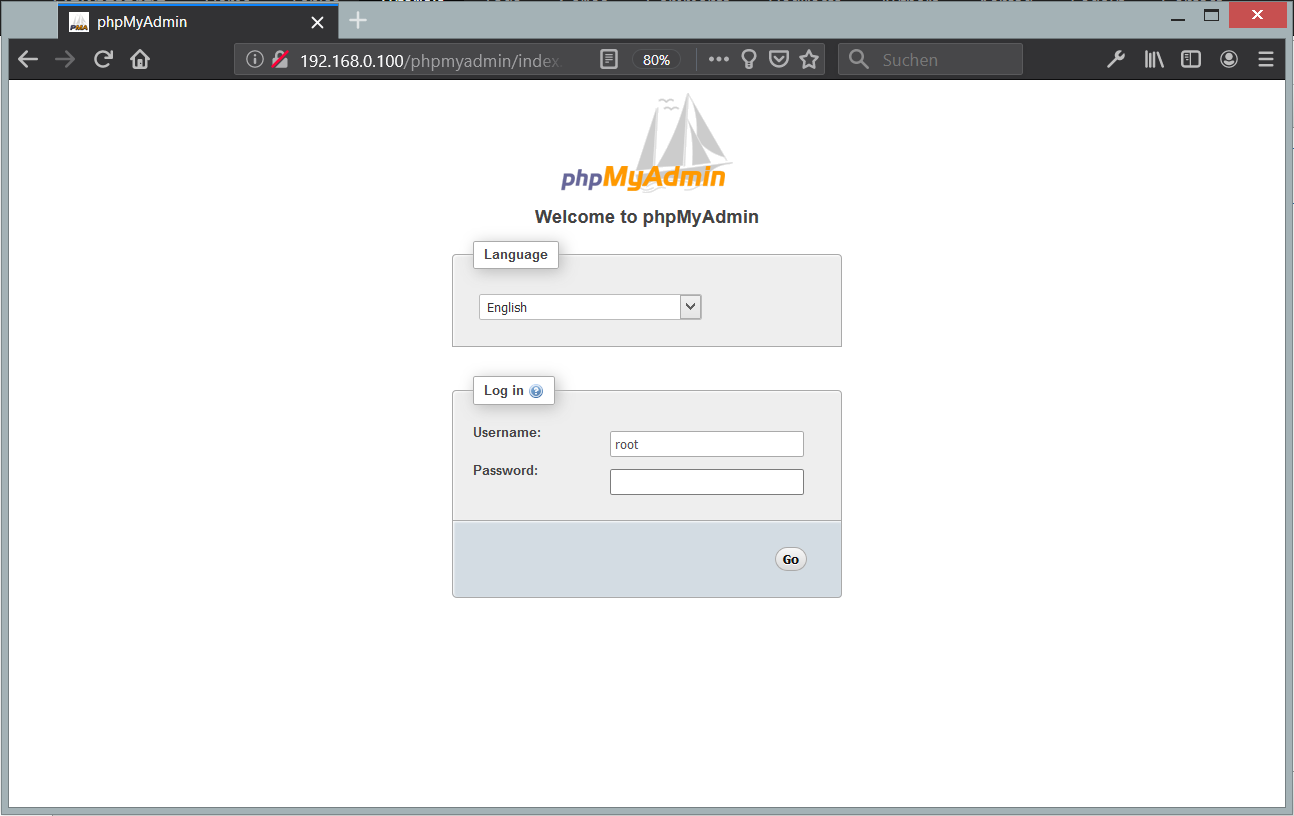
Task: Open the English language dropdown
Action: click(590, 307)
